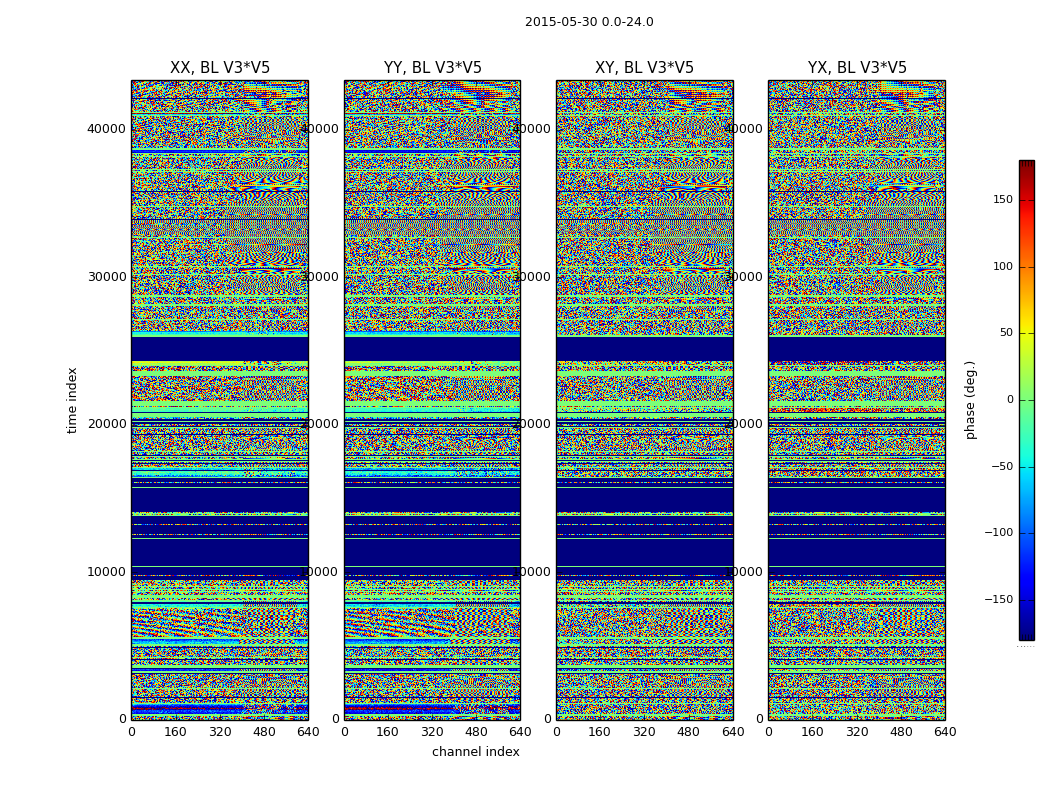The height and width of the screenshot is (800, 1050).
Task: Click the 40000 y-tick label of XX plot
Action: point(108,128)
